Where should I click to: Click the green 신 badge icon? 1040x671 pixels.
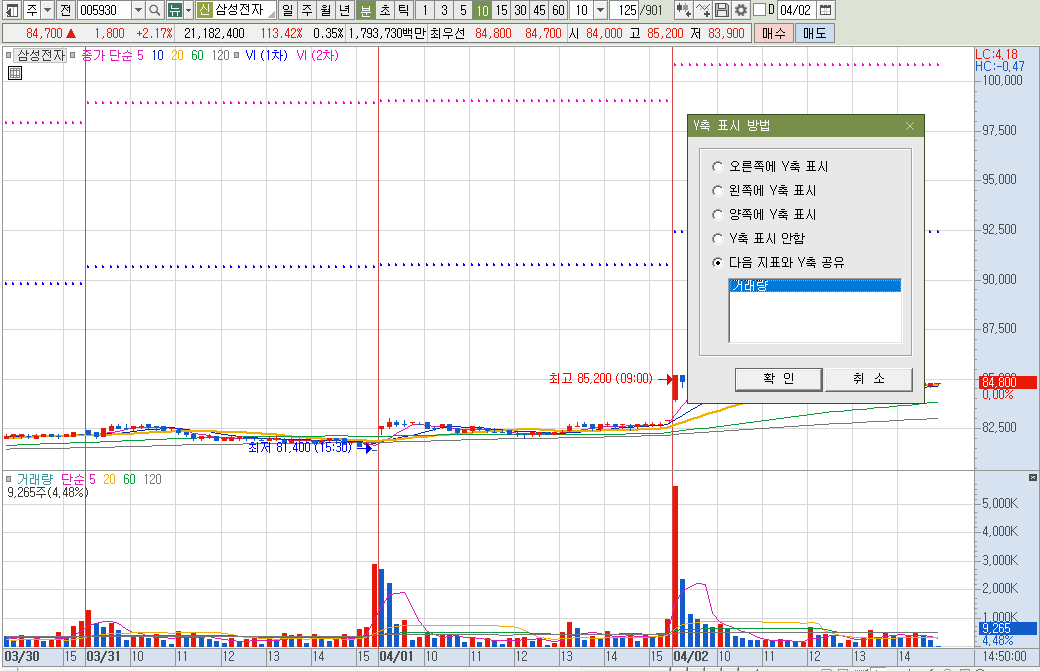pos(204,9)
